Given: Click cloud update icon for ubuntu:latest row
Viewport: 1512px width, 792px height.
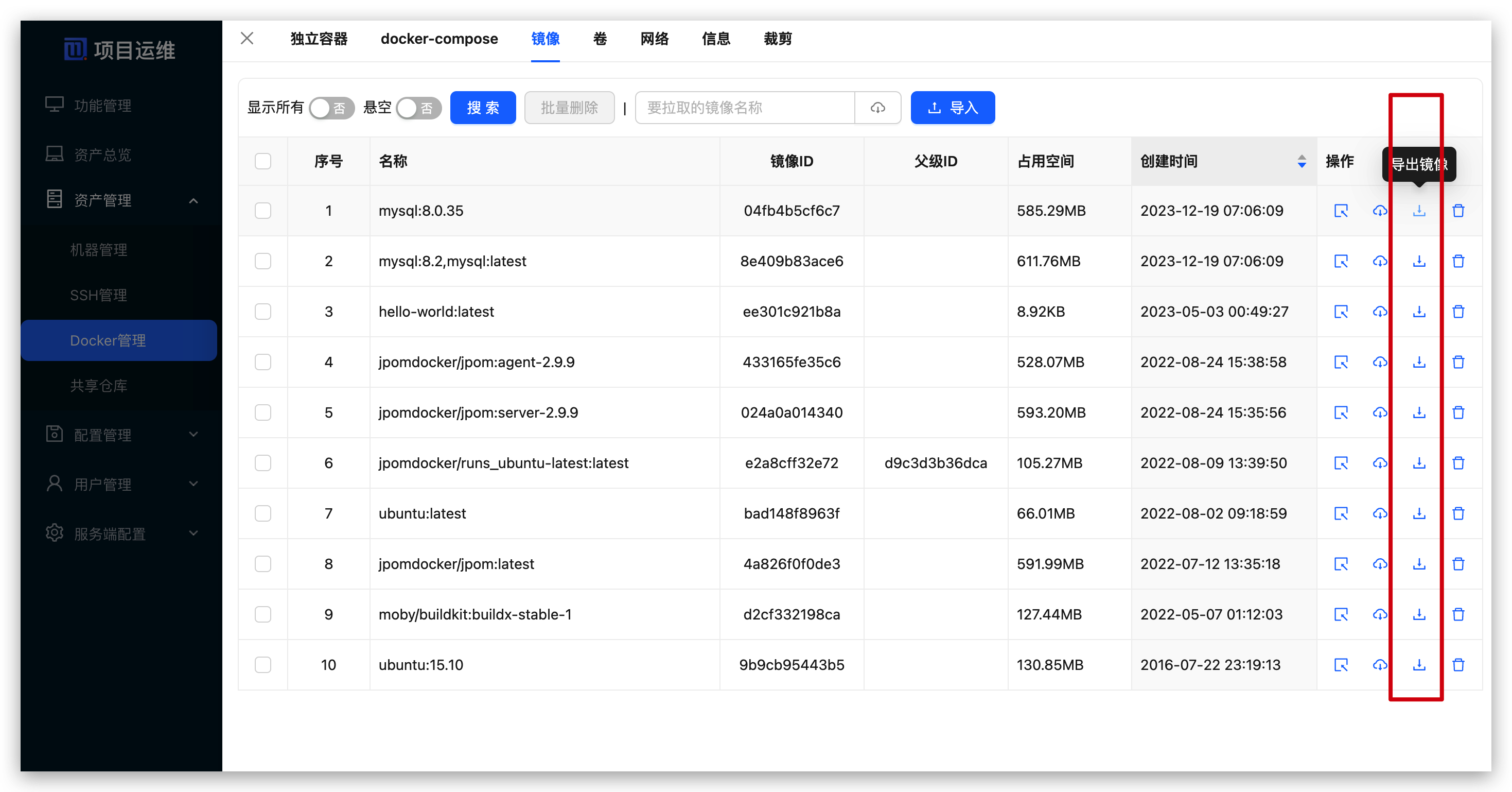Looking at the screenshot, I should coord(1379,513).
